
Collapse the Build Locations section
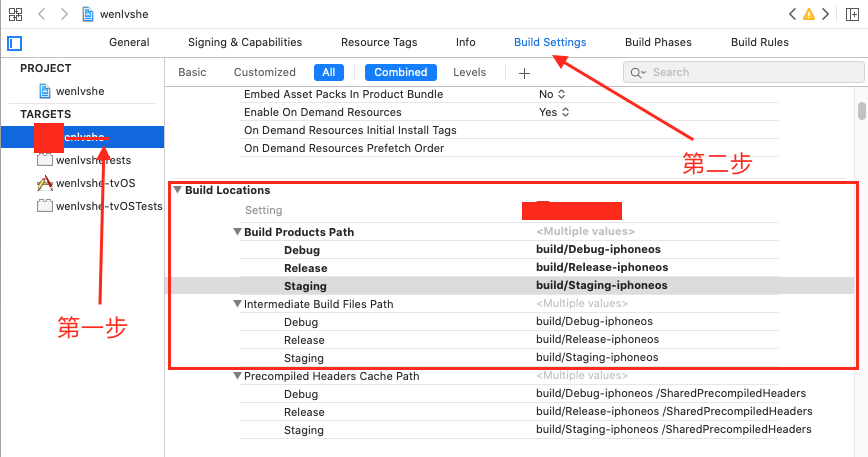(x=178, y=190)
